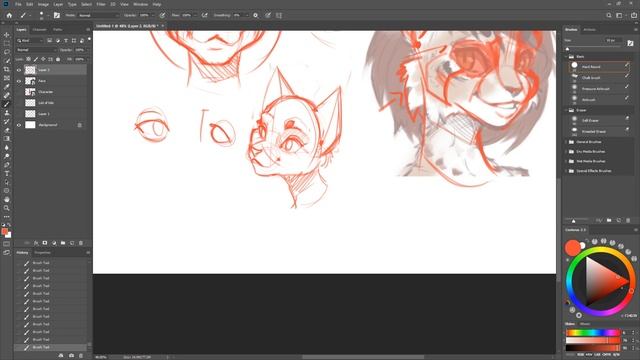
Task: Open the workspace switcher icon
Action: click(x=620, y=16)
